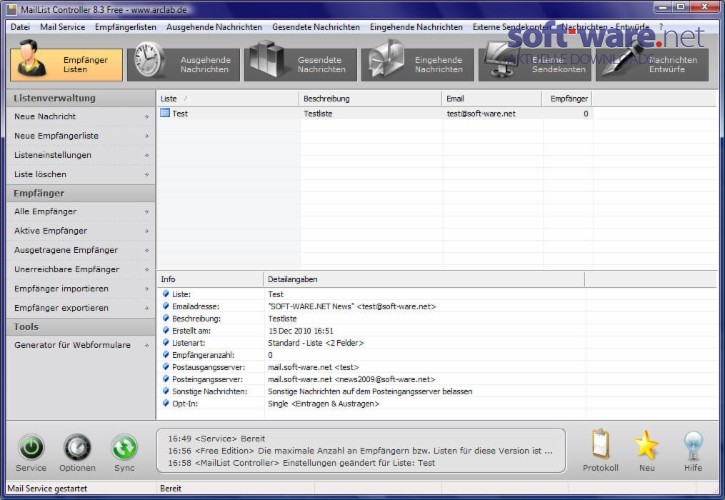Screen dimensions: 725x500
Task: Click Single <Eintragen & Austragen> value
Action: (323, 403)
